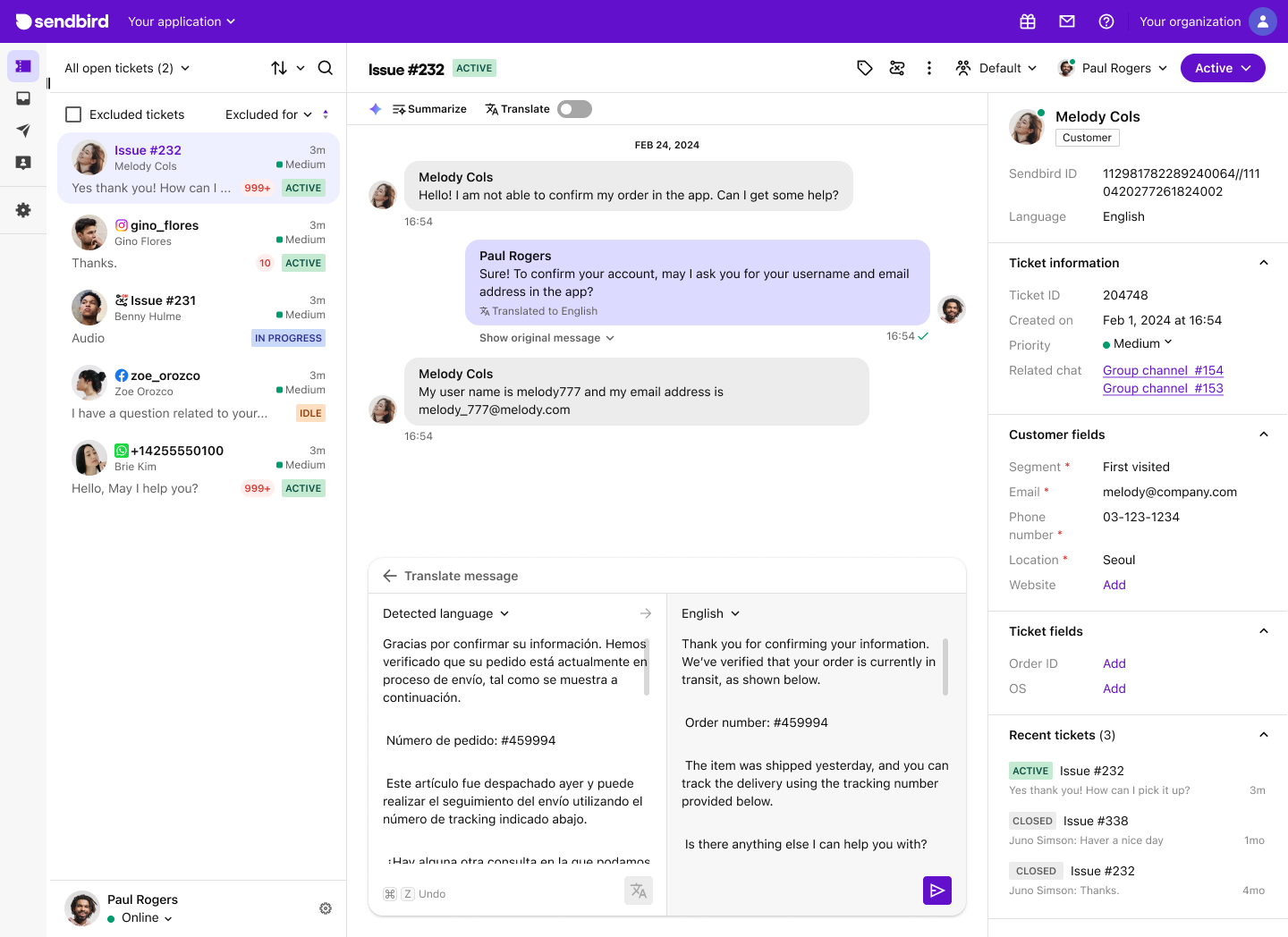The height and width of the screenshot is (937, 1288).
Task: Click the gear icon beside Paul Rogers status
Action: [326, 908]
